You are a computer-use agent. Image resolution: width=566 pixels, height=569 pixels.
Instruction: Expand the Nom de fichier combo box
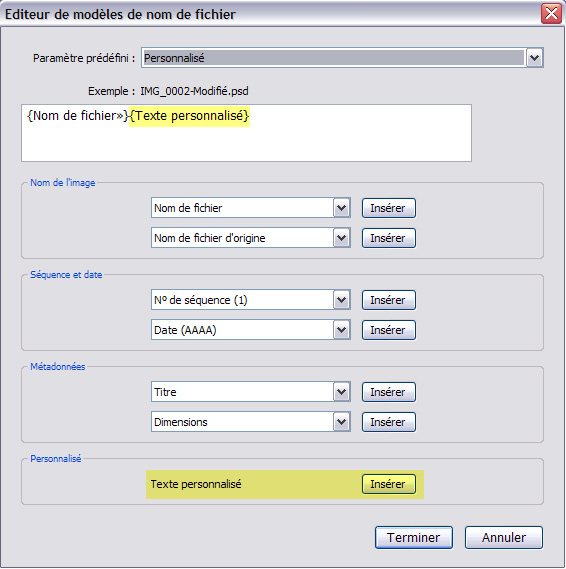coord(341,208)
